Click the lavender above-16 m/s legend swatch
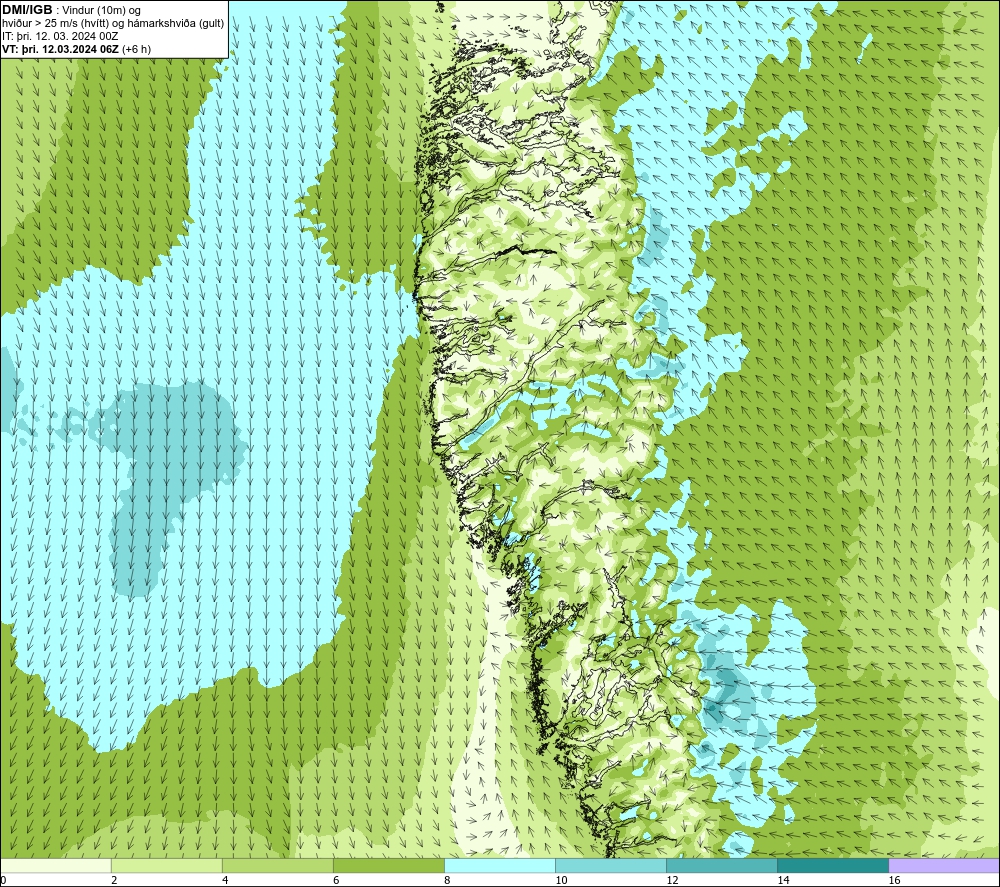This screenshot has width=1000, height=887. pyautogui.click(x=944, y=865)
